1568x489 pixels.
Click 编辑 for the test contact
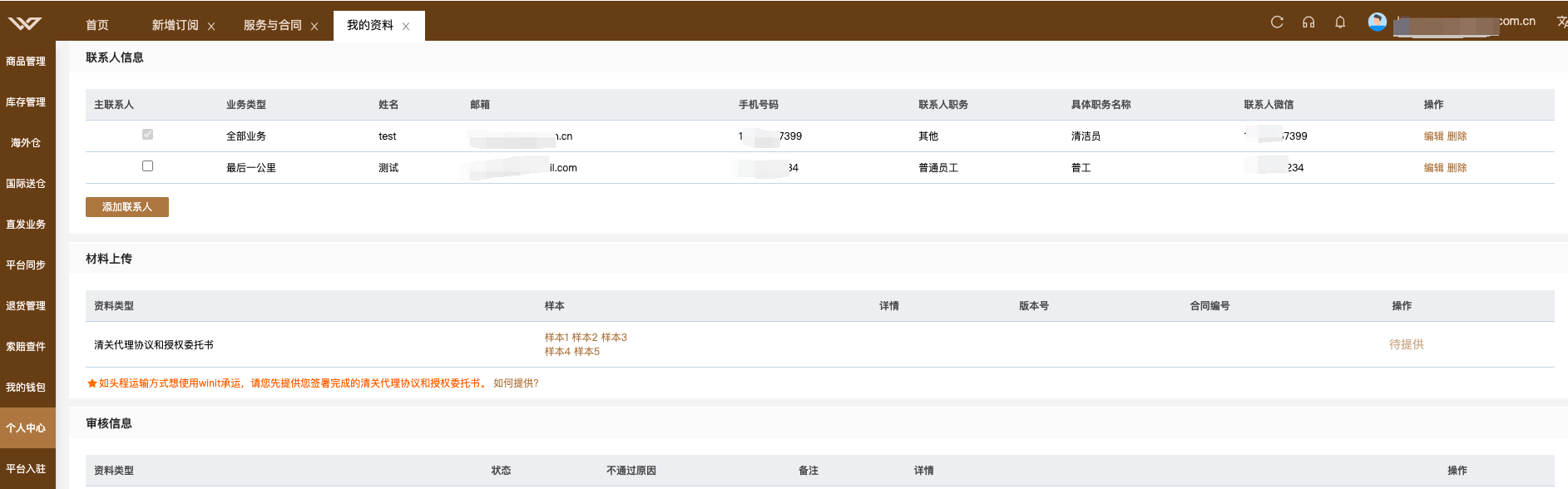click(1433, 136)
